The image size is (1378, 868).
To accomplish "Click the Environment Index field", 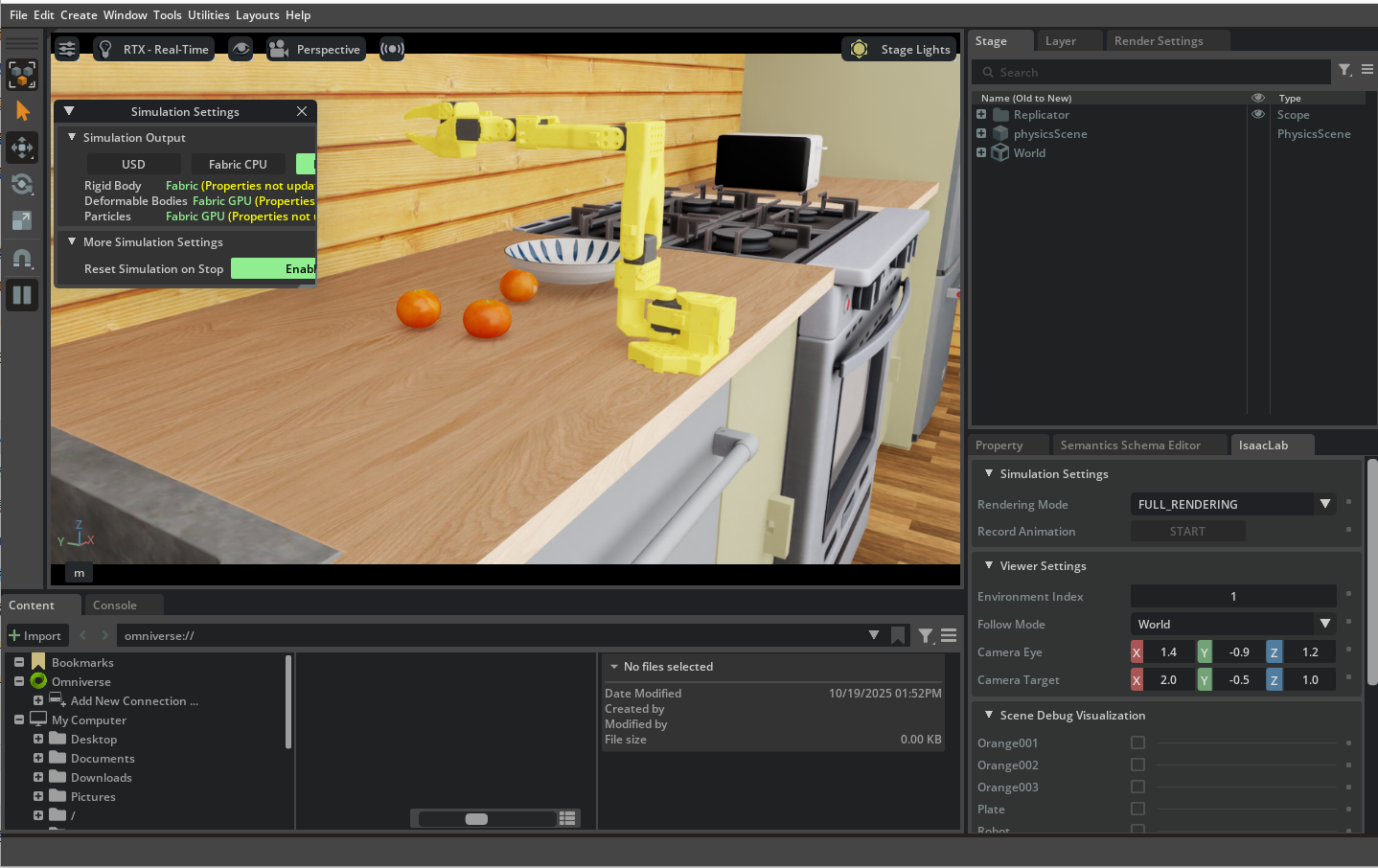I will pos(1233,596).
